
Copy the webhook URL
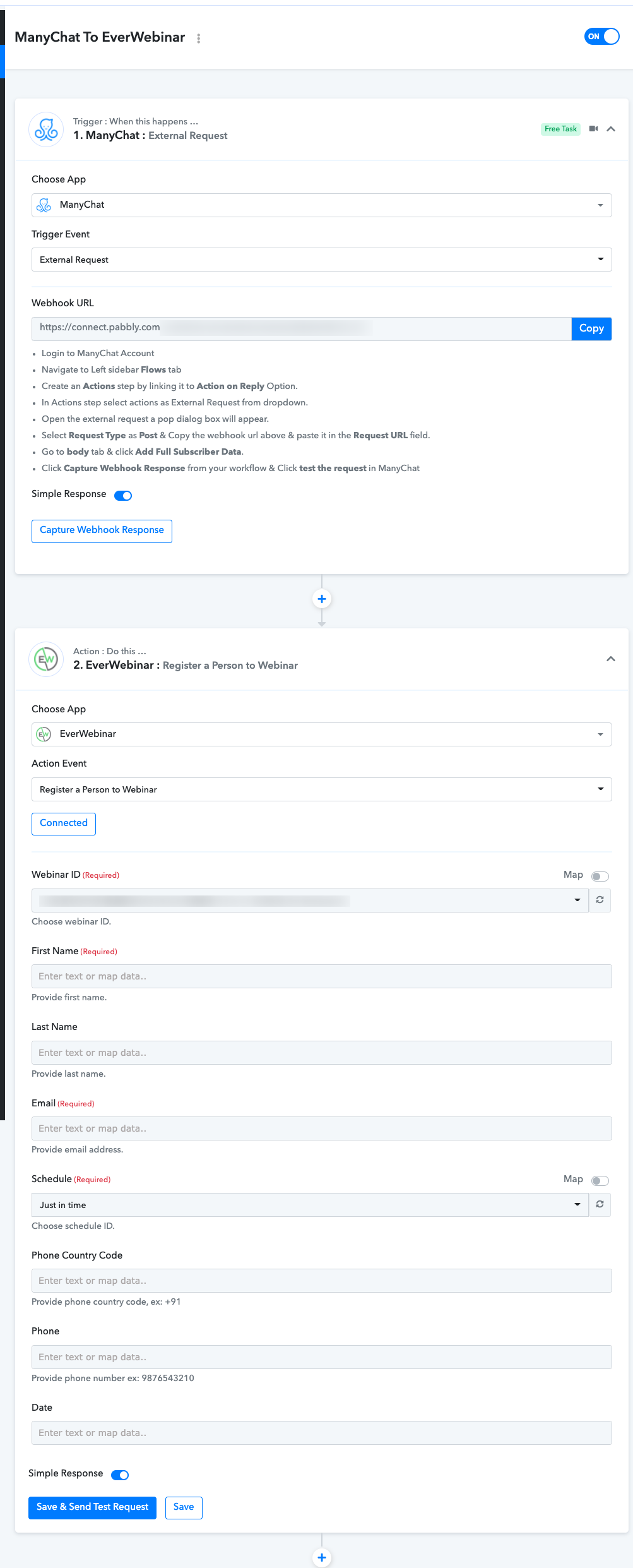tap(591, 328)
